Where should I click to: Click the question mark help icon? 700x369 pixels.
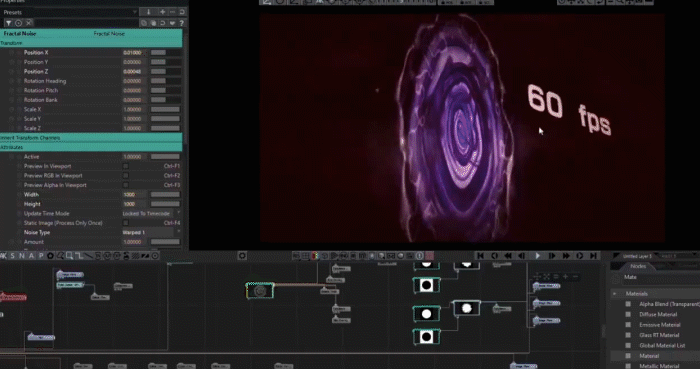click(181, 23)
